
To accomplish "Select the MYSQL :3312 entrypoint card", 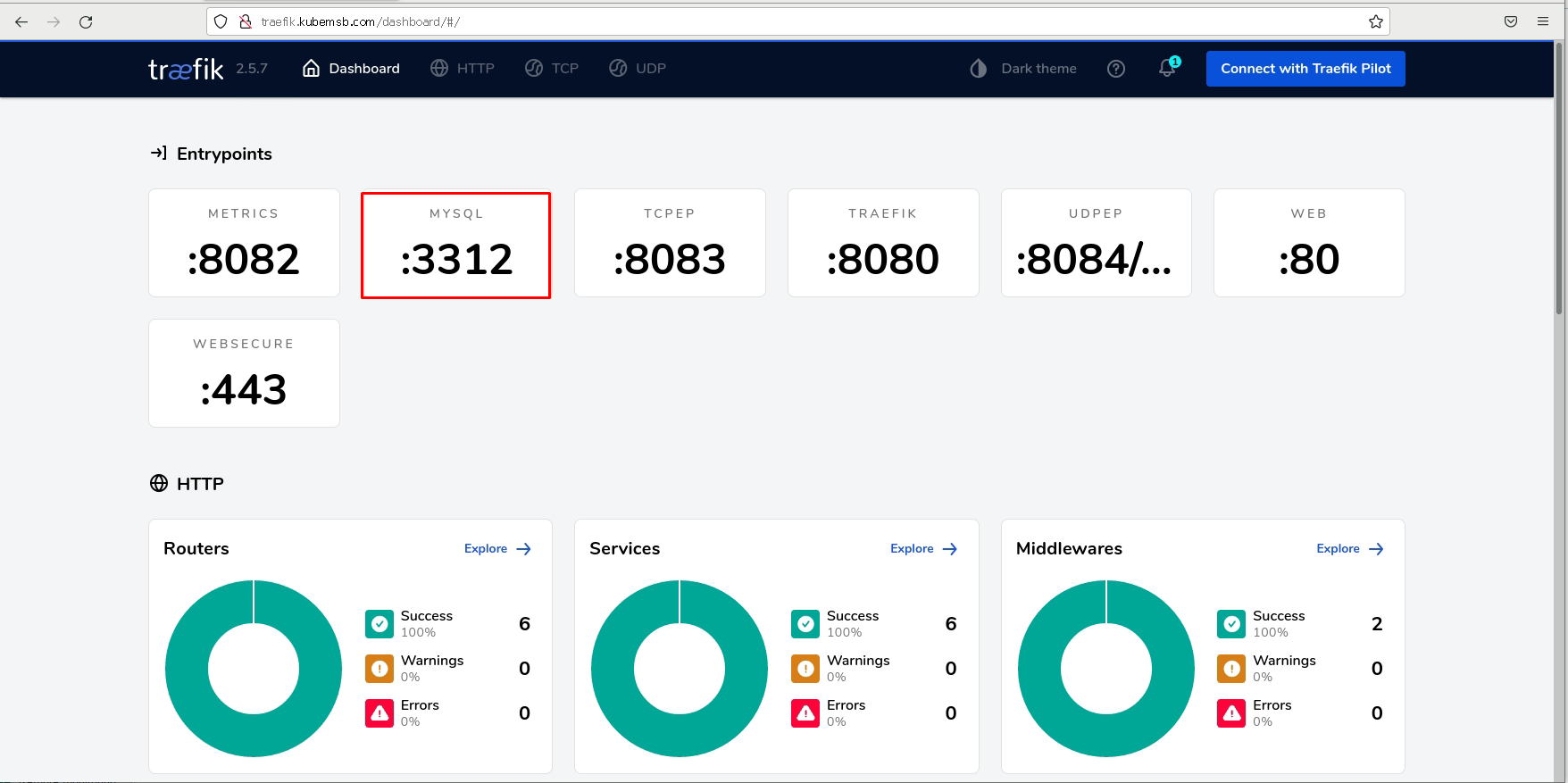I will pyautogui.click(x=455, y=245).
